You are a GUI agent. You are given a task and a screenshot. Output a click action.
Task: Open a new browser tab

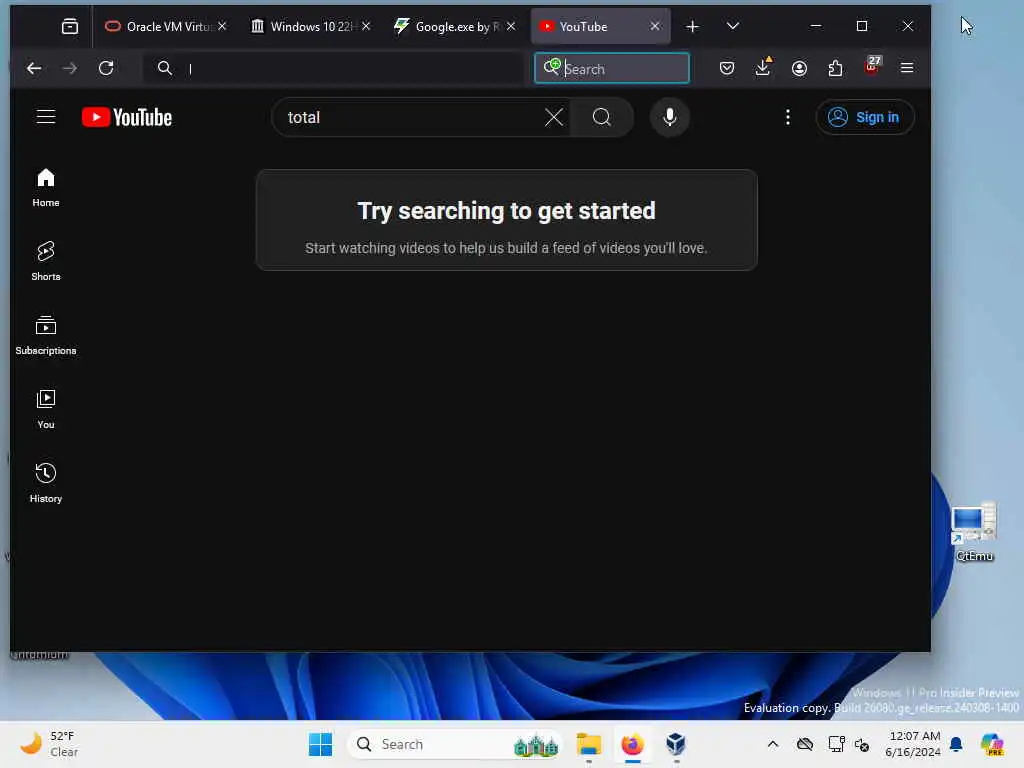tap(692, 27)
